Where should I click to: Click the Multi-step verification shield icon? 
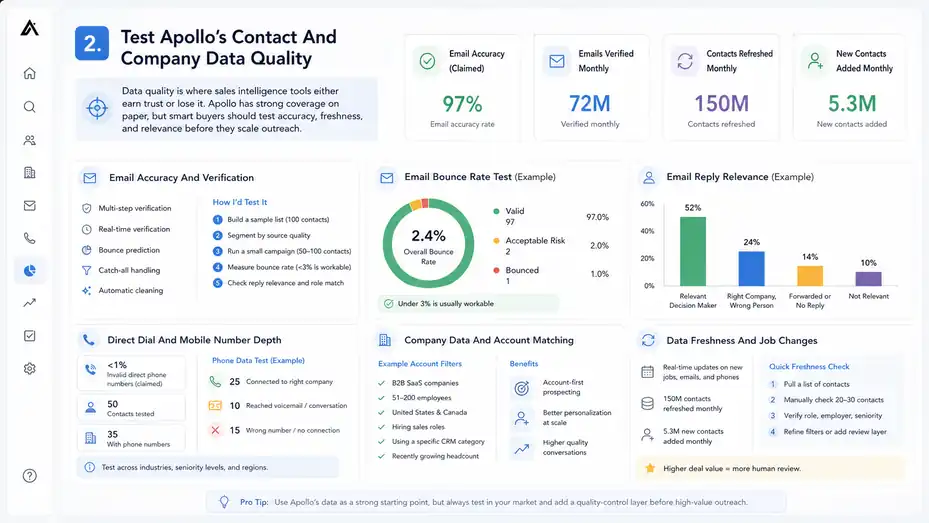(x=87, y=208)
